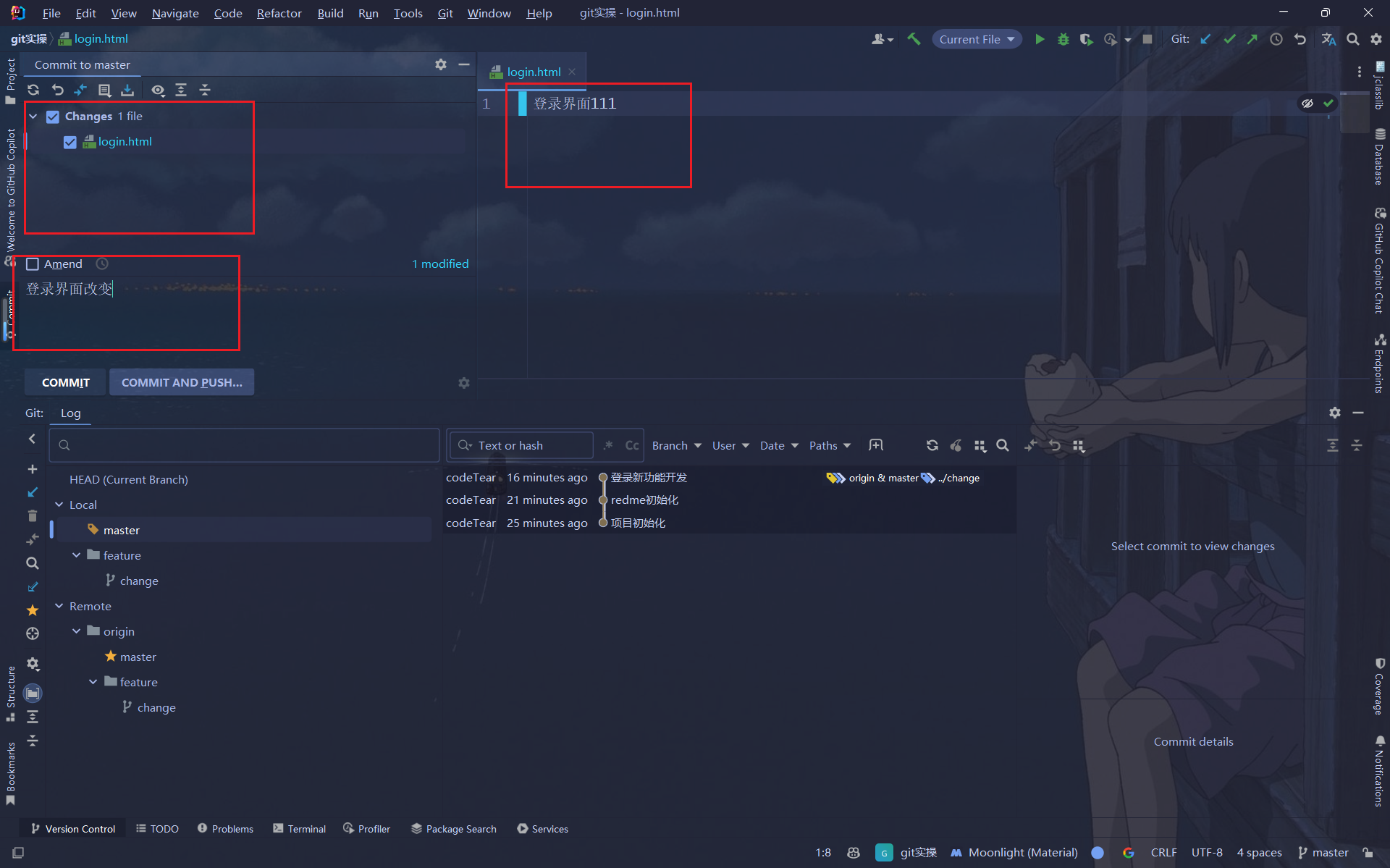1390x868 pixels.
Task: Click the COMMIT button
Action: [x=66, y=382]
